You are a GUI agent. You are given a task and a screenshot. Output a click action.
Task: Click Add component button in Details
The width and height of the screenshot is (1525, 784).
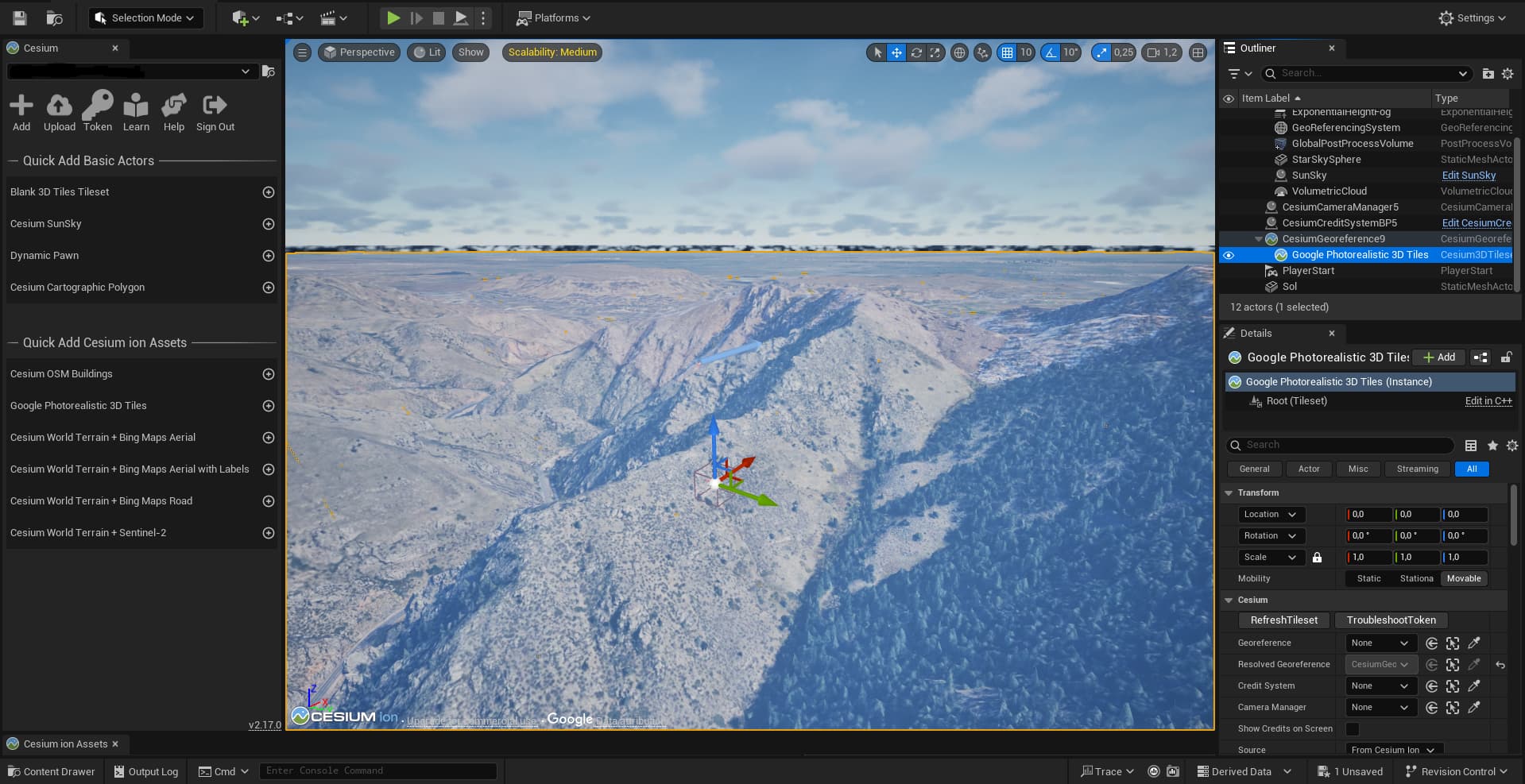pyautogui.click(x=1439, y=357)
